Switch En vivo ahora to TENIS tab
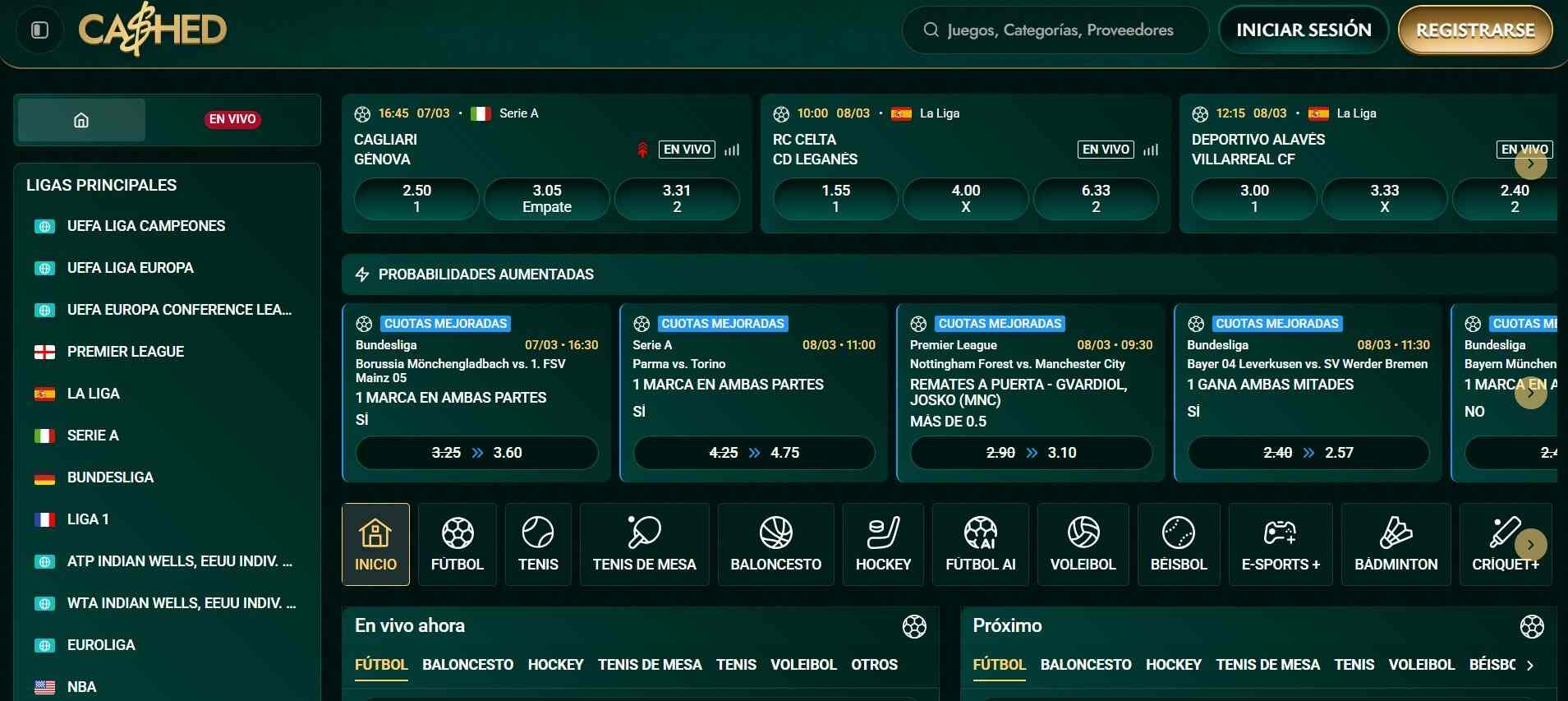Viewport: 1568px width, 701px height. tap(736, 665)
